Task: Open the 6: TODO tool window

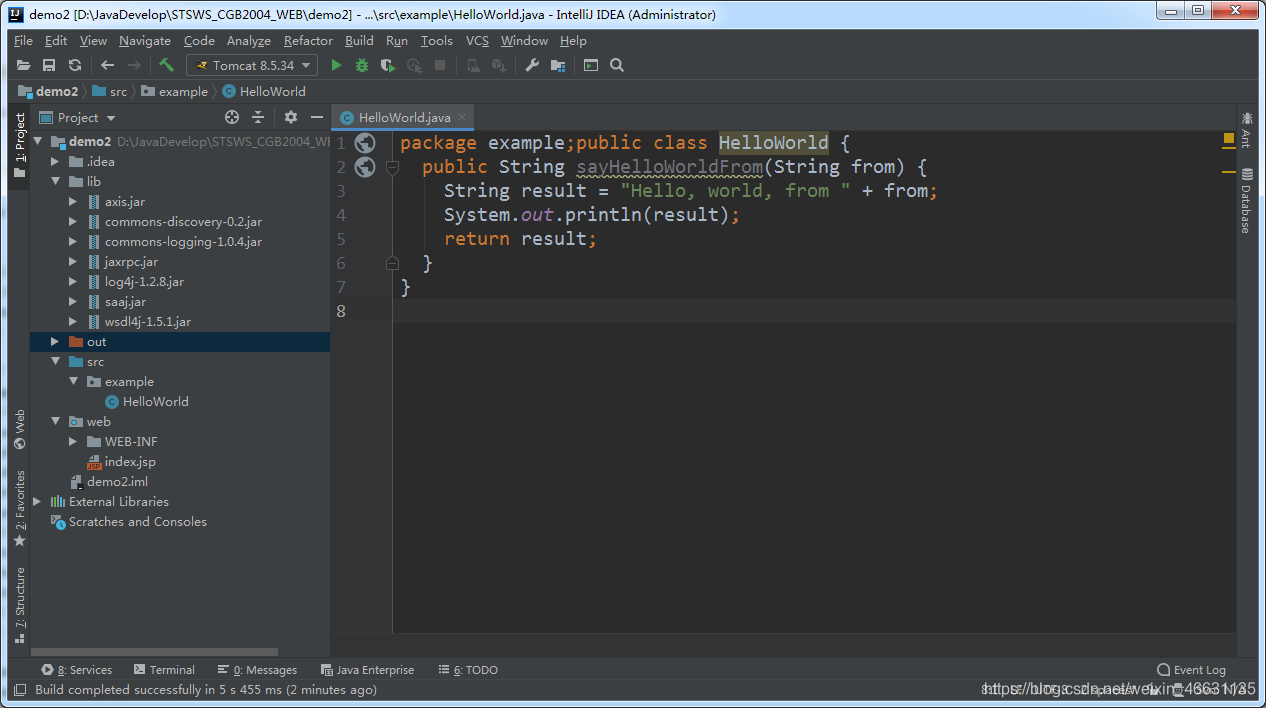Action: pyautogui.click(x=467, y=670)
